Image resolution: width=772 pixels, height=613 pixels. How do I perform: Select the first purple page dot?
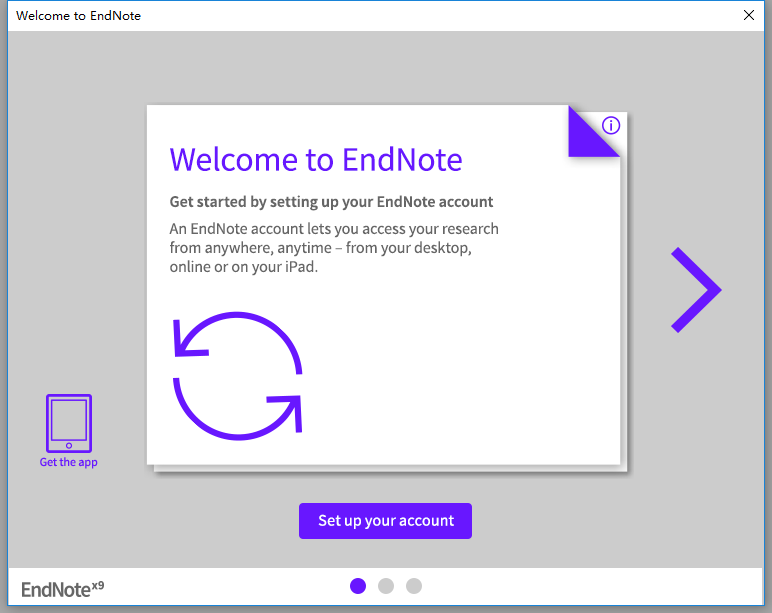358,586
